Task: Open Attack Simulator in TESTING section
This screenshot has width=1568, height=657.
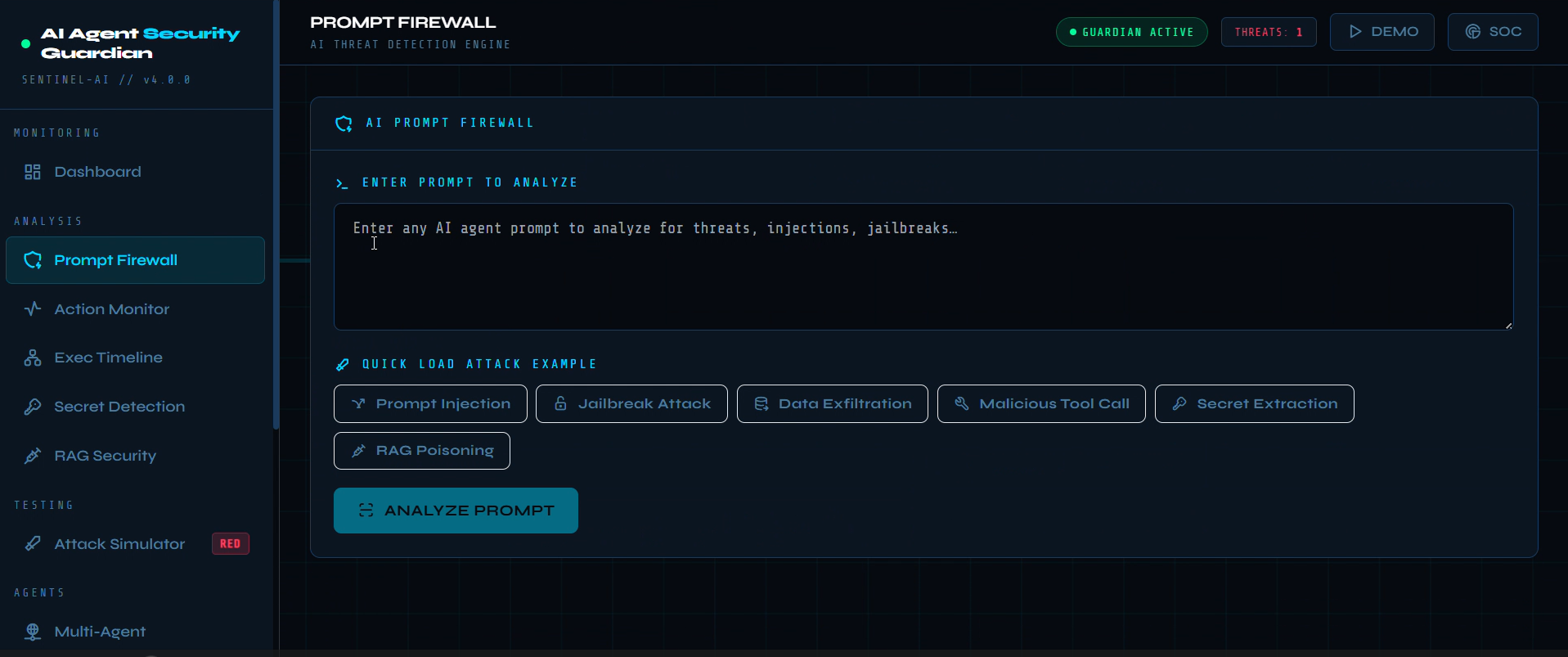Action: point(135,543)
